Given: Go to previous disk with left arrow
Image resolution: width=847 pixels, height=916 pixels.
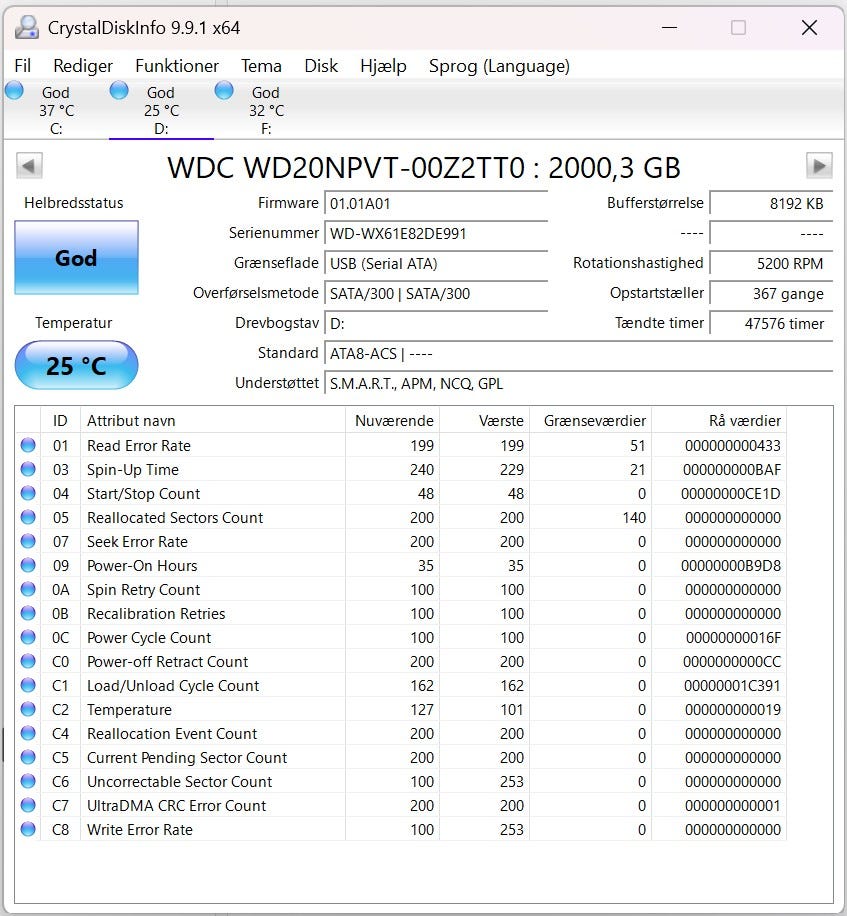Looking at the screenshot, I should [29, 166].
